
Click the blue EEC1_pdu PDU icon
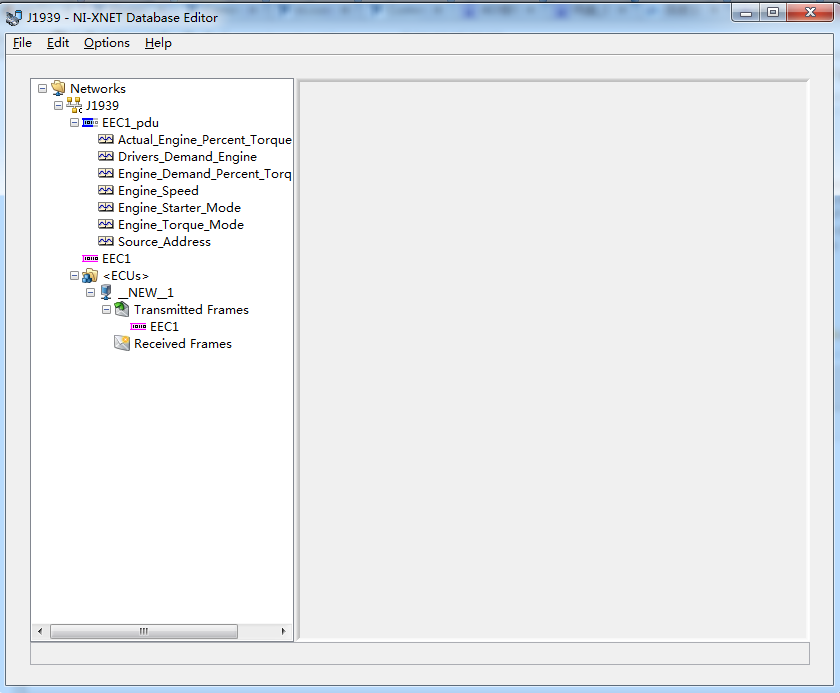click(90, 123)
